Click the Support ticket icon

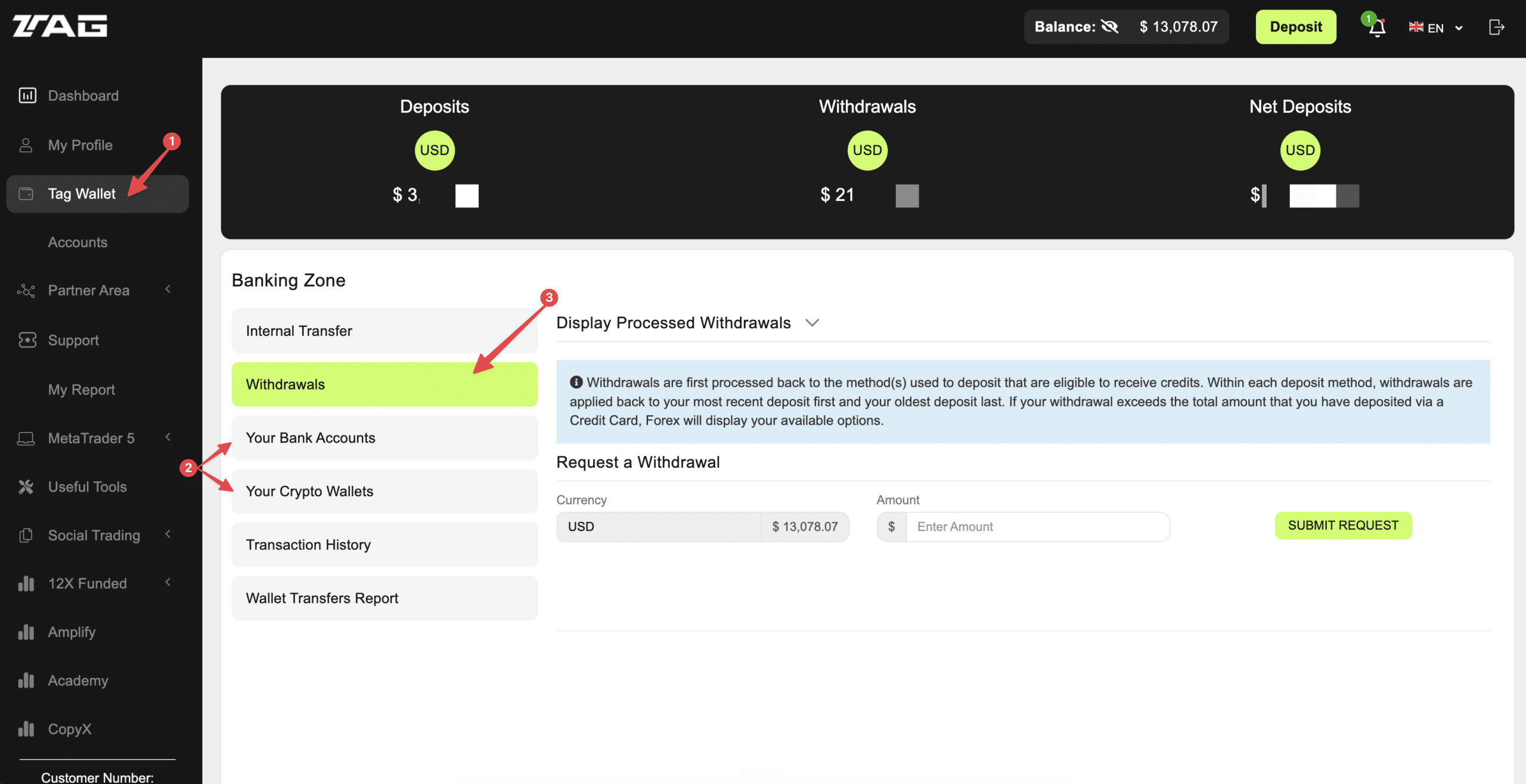click(x=27, y=340)
